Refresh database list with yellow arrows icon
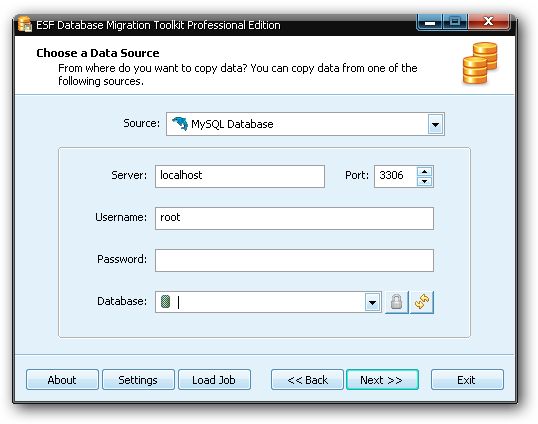Screen dimensions: 538x424 click(x=422, y=302)
